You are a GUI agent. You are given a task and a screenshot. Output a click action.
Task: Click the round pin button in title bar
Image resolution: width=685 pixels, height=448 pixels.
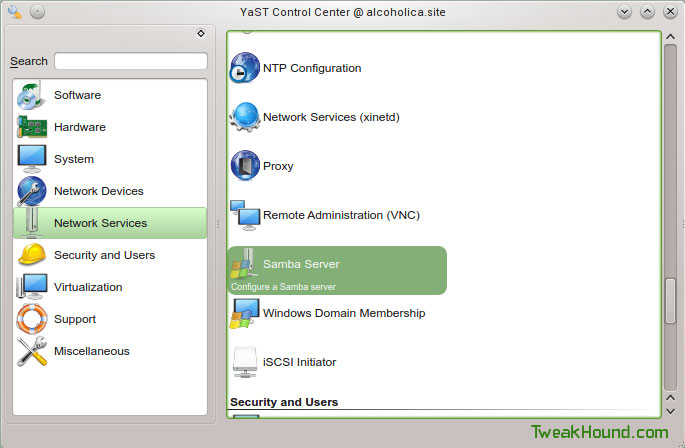pyautogui.click(x=38, y=12)
